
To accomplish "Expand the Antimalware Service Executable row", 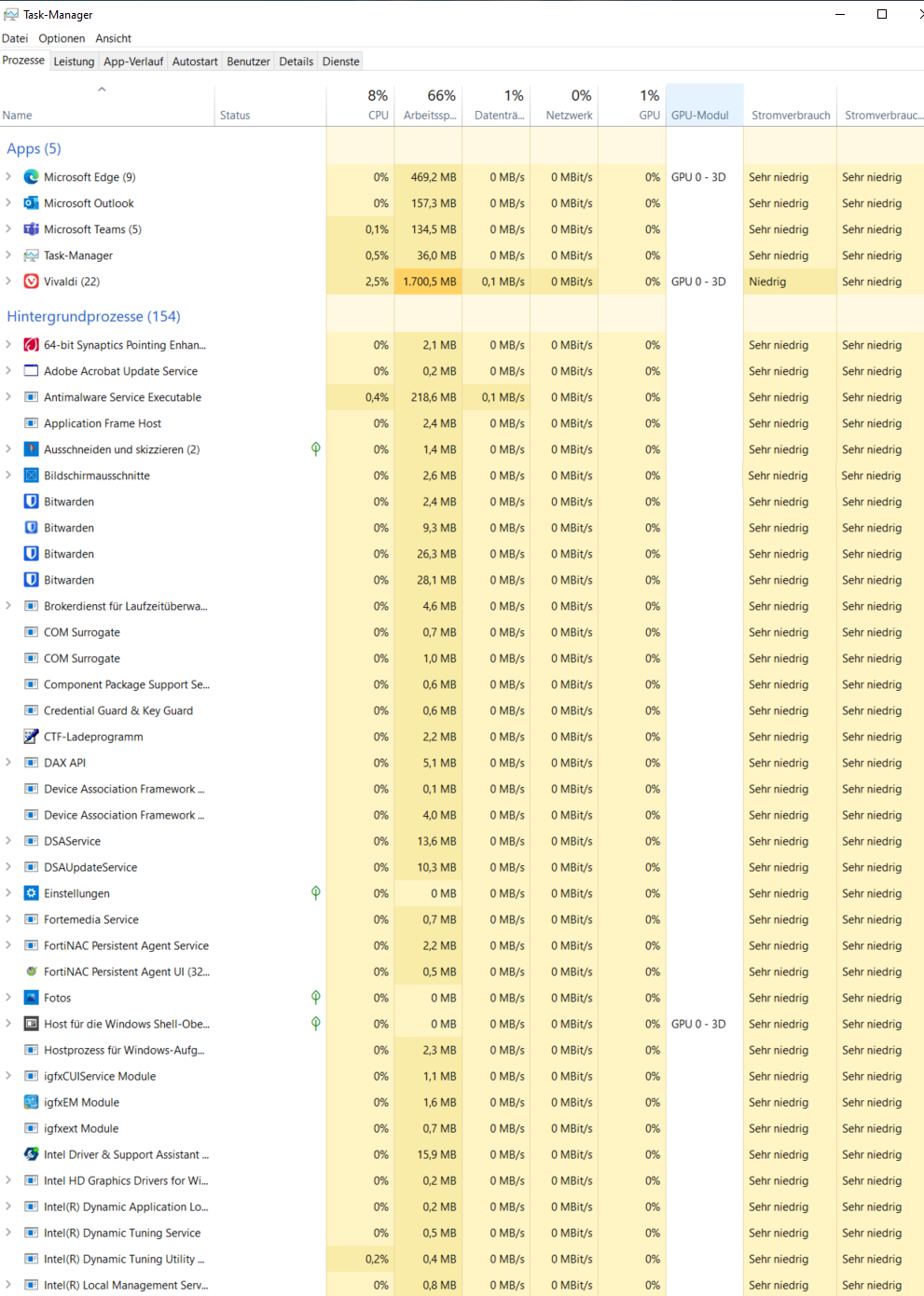I will 8,396.
